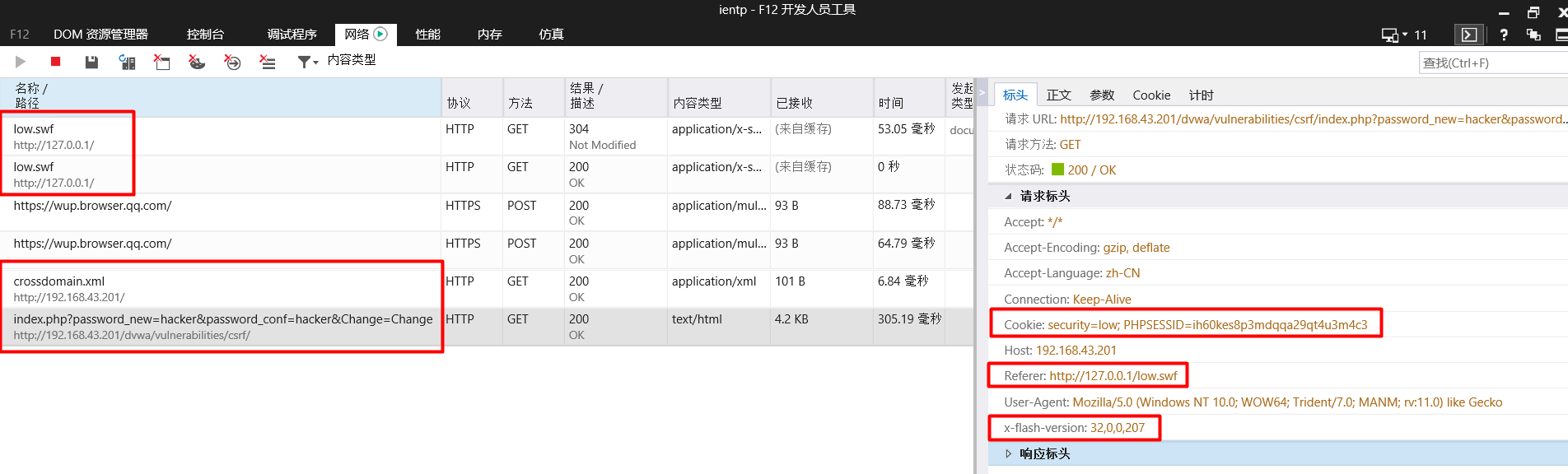Click the clear cookies icon
Image resolution: width=1568 pixels, height=474 pixels.
(x=197, y=62)
